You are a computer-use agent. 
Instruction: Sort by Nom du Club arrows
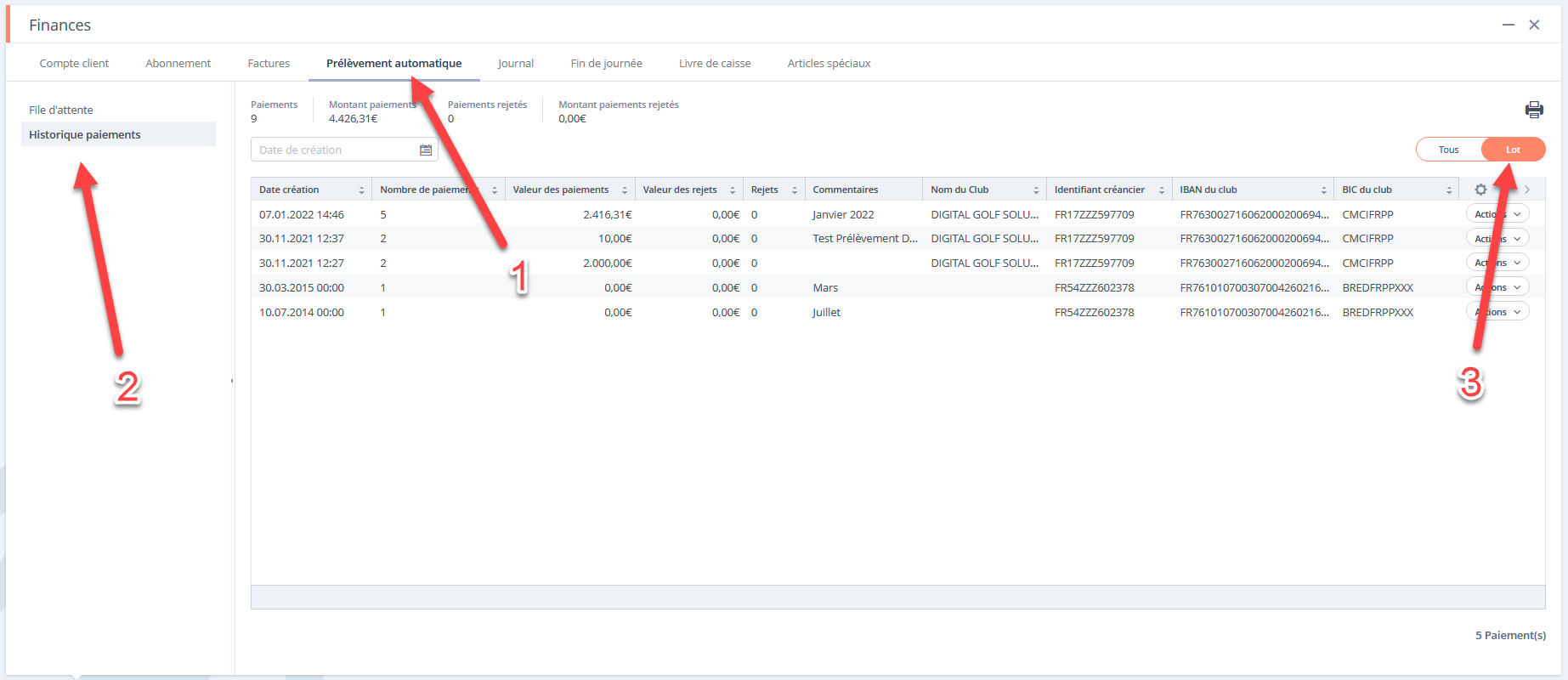pyautogui.click(x=1036, y=190)
